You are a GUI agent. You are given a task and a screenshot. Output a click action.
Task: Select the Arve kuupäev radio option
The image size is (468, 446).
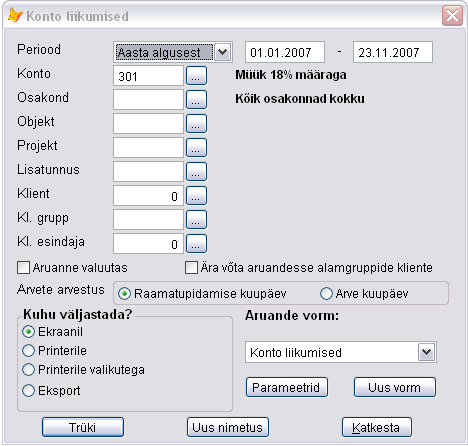coord(326,294)
